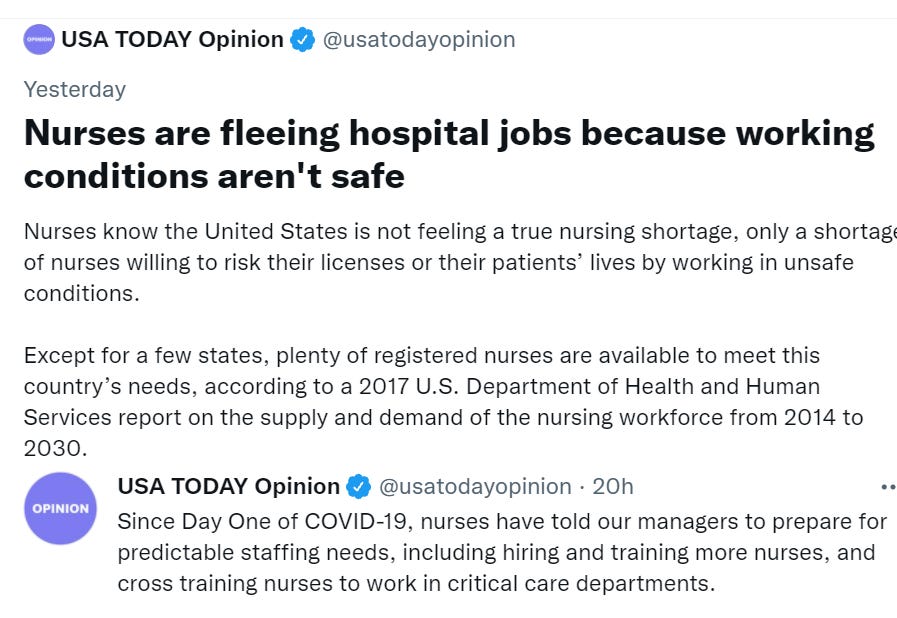Open the tweet starting 'Since Day One of COVID-19'
The height and width of the screenshot is (618, 897).
502,552
